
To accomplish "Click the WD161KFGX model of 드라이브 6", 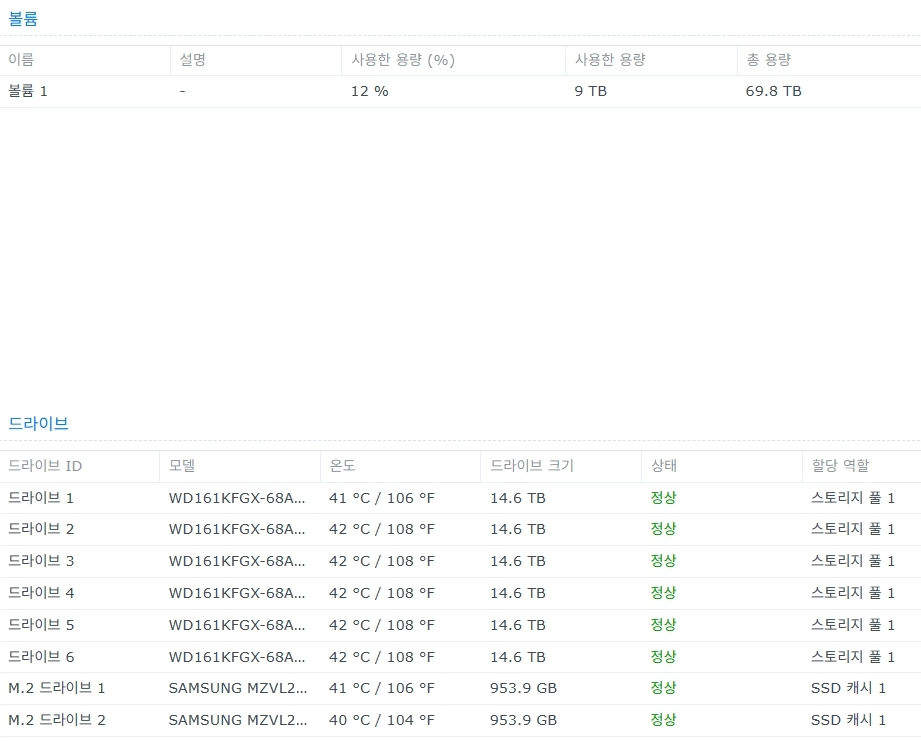I will 237,657.
